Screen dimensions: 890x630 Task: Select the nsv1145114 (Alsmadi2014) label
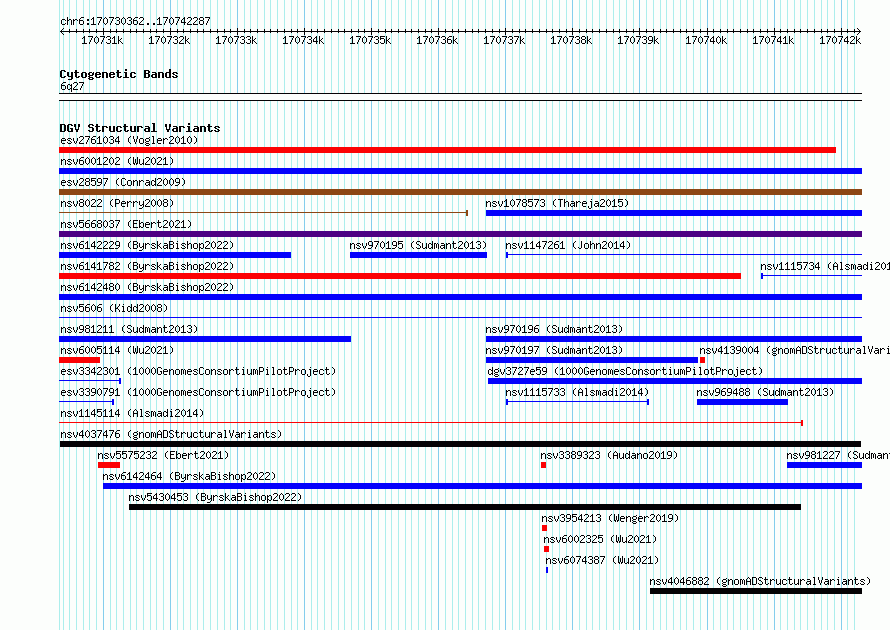132,413
